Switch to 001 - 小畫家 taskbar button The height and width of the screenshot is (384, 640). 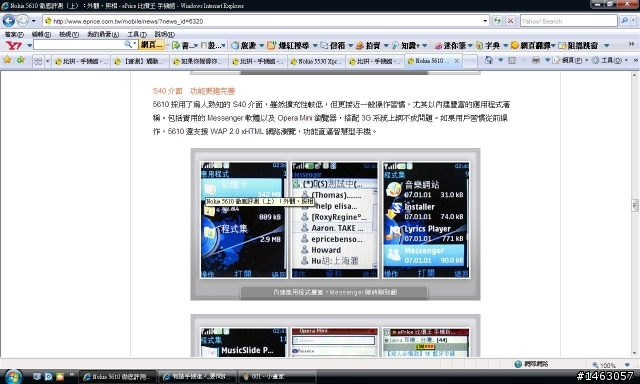click(x=277, y=377)
